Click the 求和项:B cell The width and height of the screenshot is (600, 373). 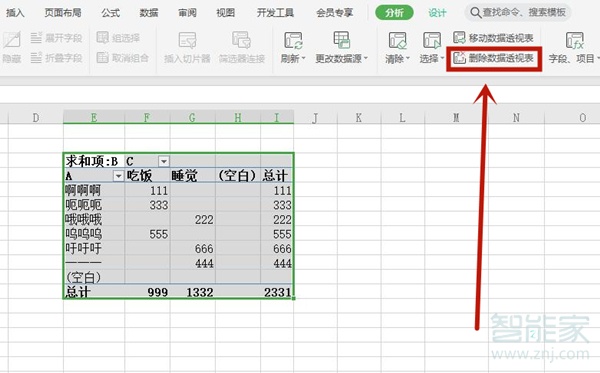pyautogui.click(x=94, y=161)
